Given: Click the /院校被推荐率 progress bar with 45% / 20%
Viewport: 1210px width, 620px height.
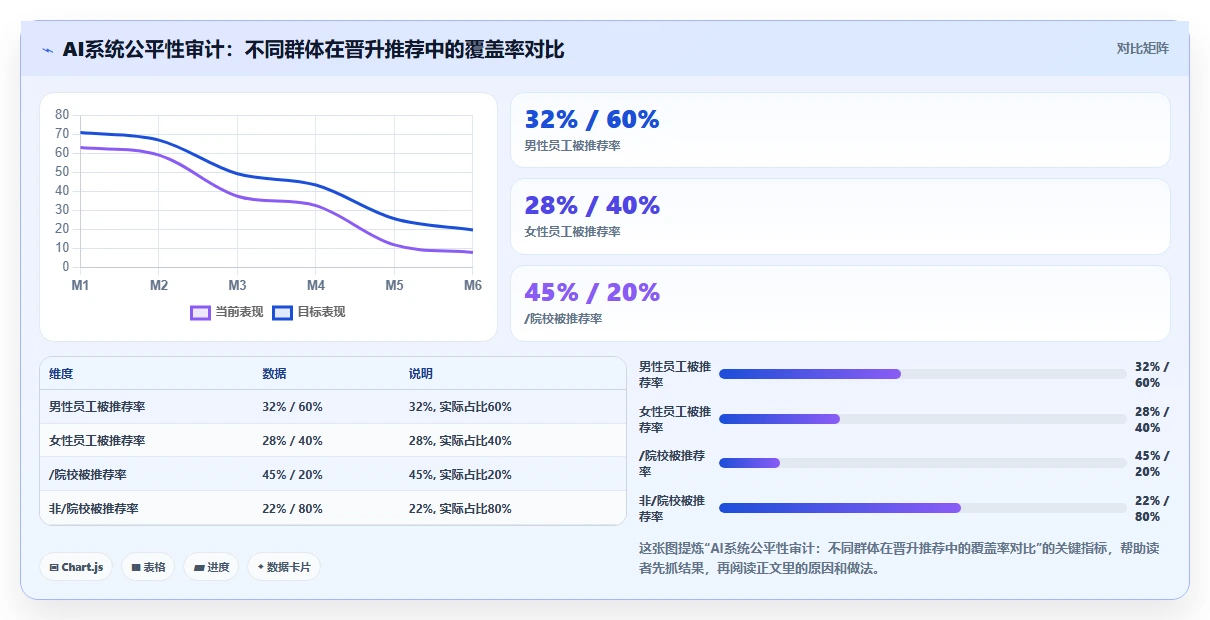Looking at the screenshot, I should (x=922, y=463).
